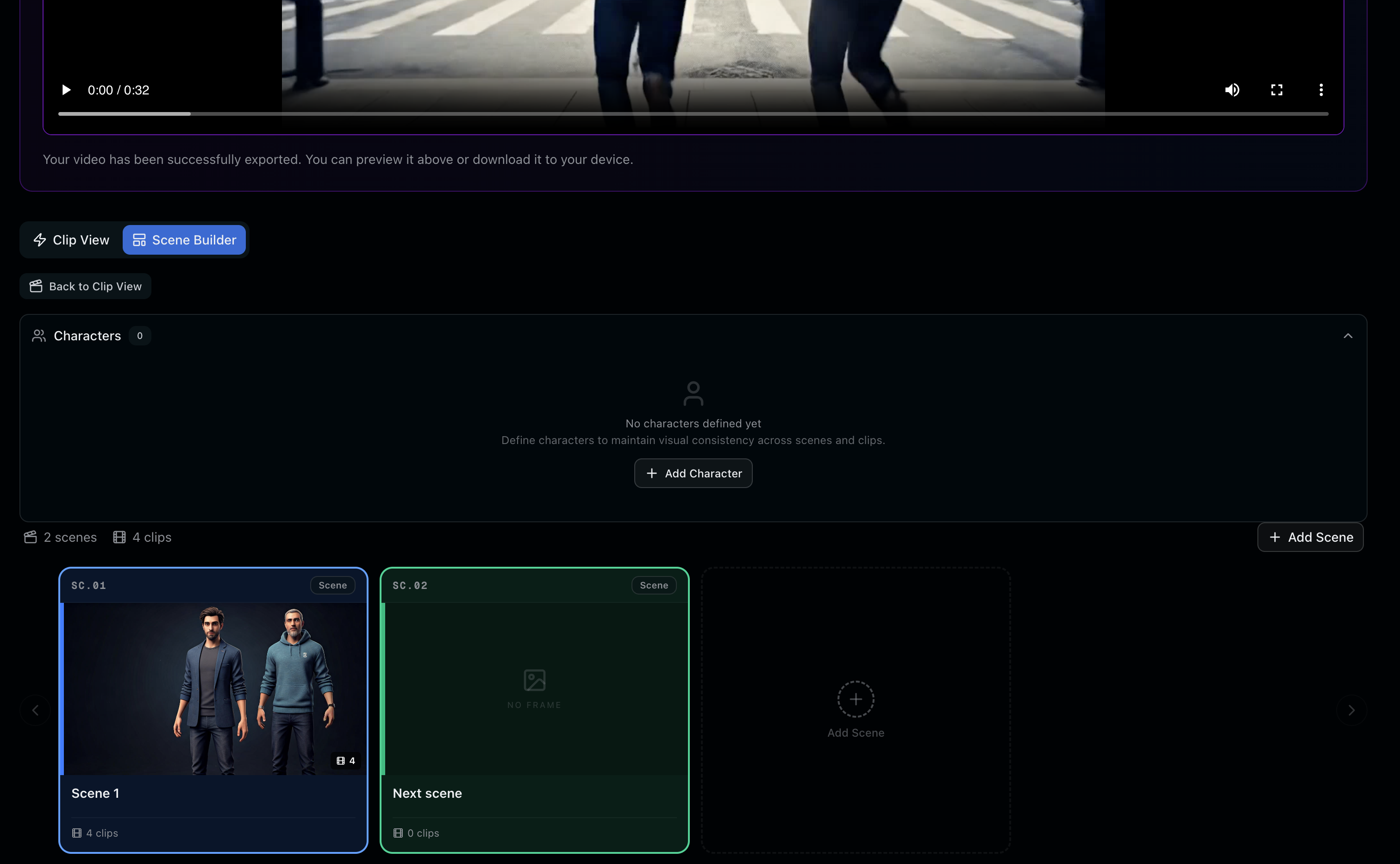Click the video time display 0:00 / 0:32

point(118,90)
